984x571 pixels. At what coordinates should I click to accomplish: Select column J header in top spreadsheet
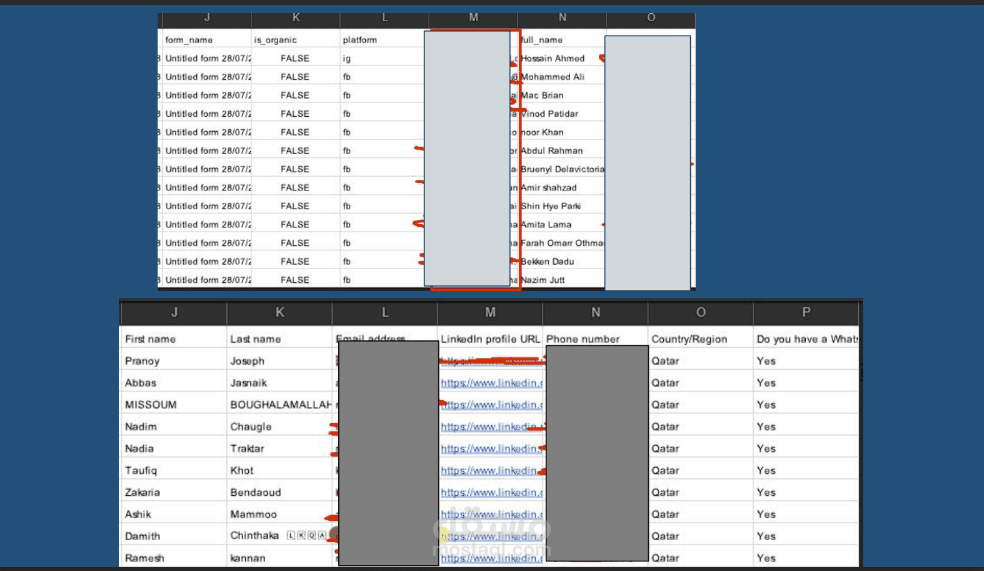(x=206, y=19)
